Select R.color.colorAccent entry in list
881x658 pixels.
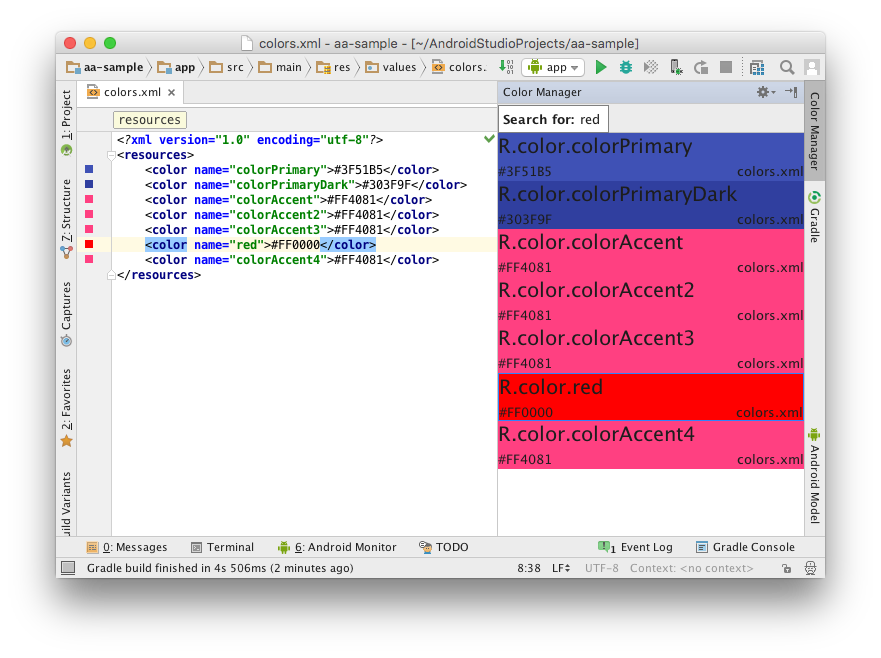pos(651,252)
